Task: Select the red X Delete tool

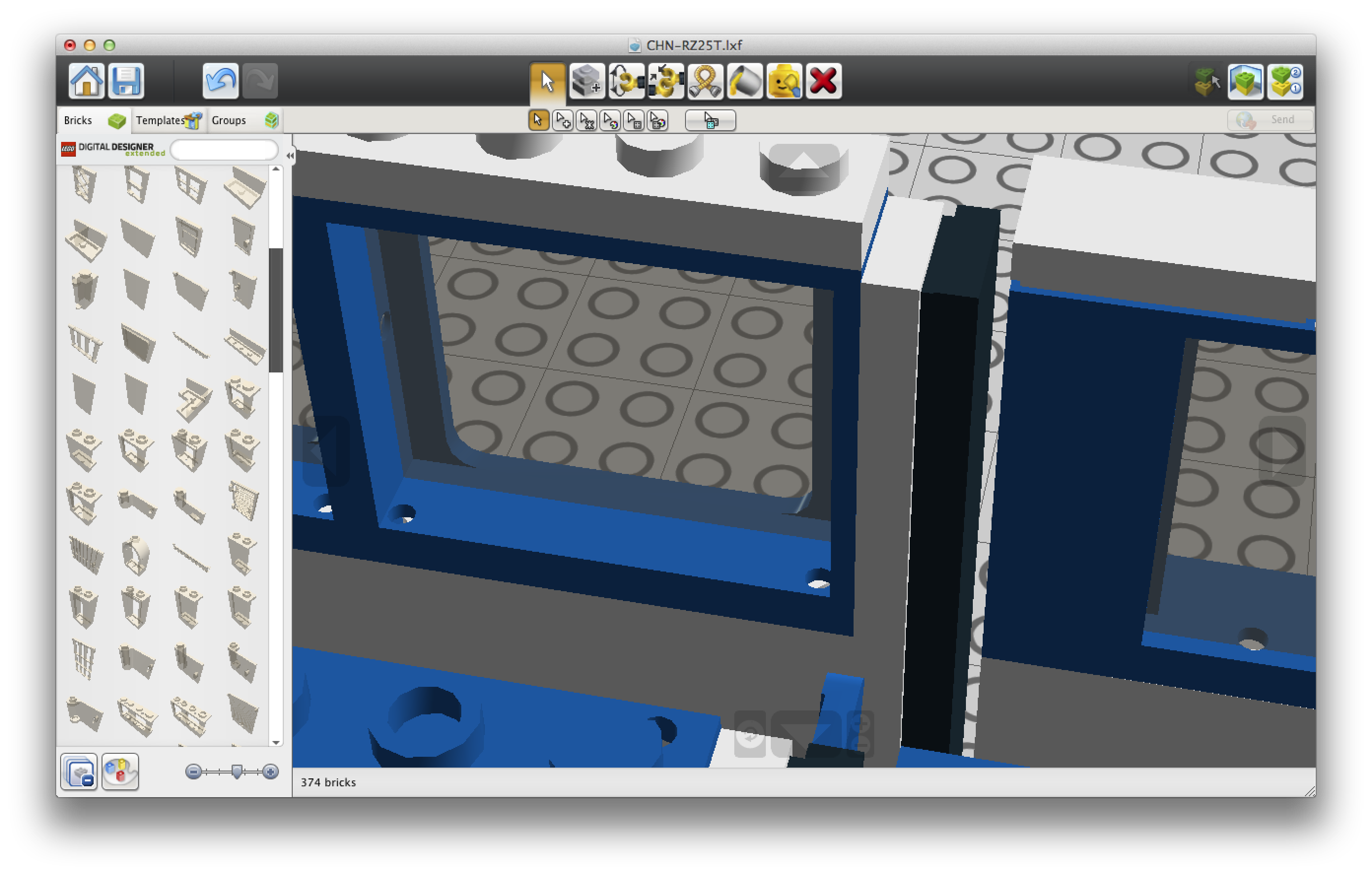Action: pos(824,81)
